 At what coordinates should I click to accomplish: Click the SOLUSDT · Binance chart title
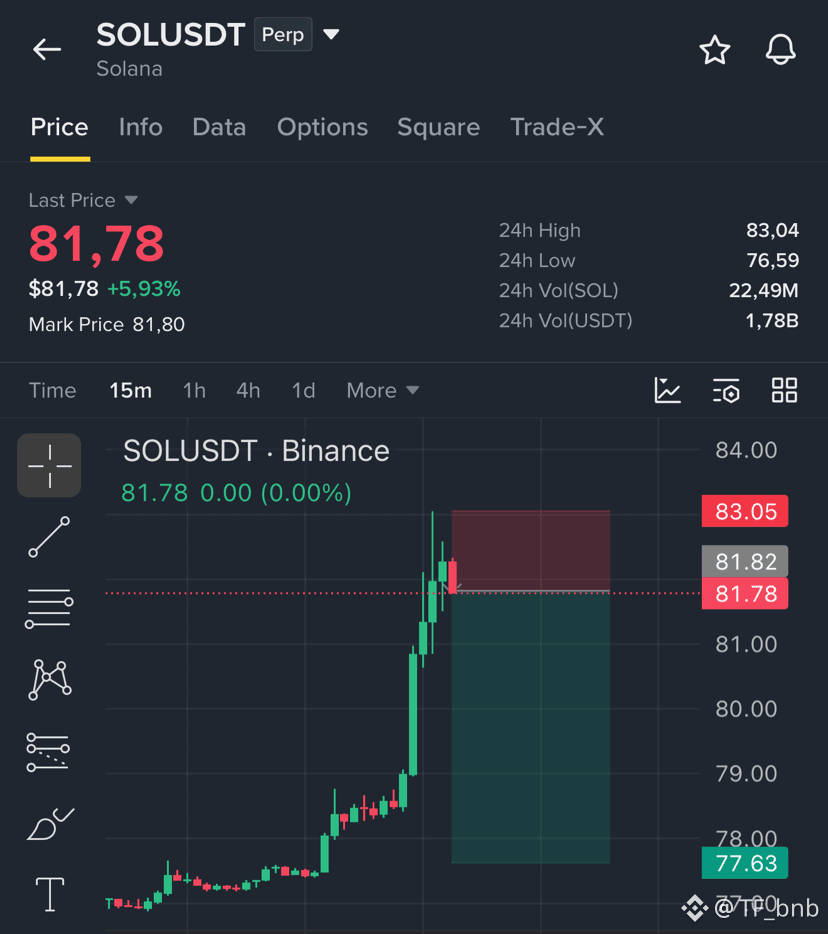256,451
